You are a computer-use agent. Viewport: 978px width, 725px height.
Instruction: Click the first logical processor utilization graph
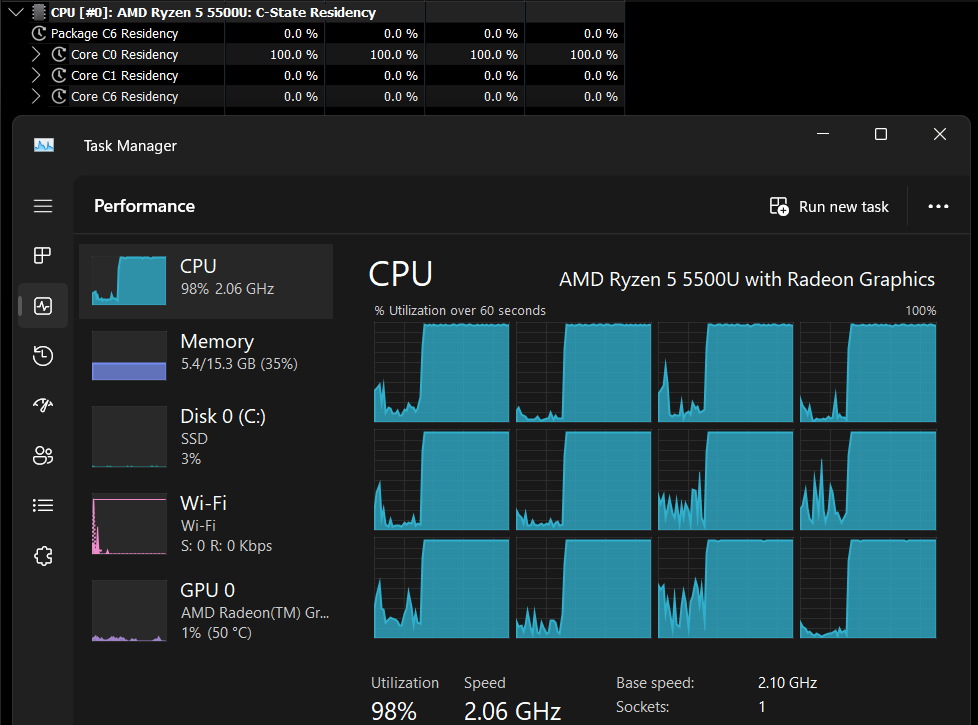[x=441, y=373]
